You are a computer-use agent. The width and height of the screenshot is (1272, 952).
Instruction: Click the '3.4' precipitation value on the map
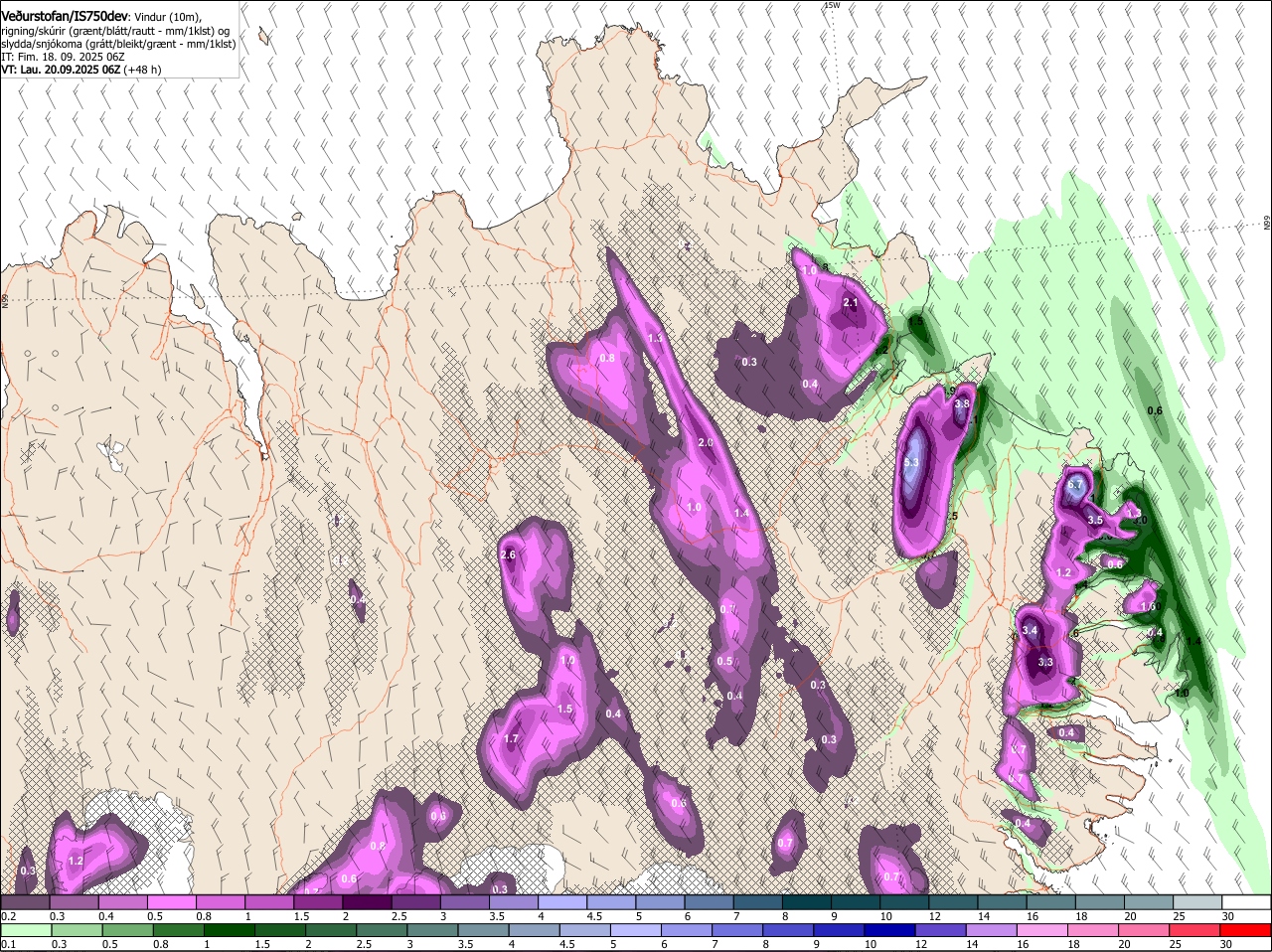(1030, 630)
